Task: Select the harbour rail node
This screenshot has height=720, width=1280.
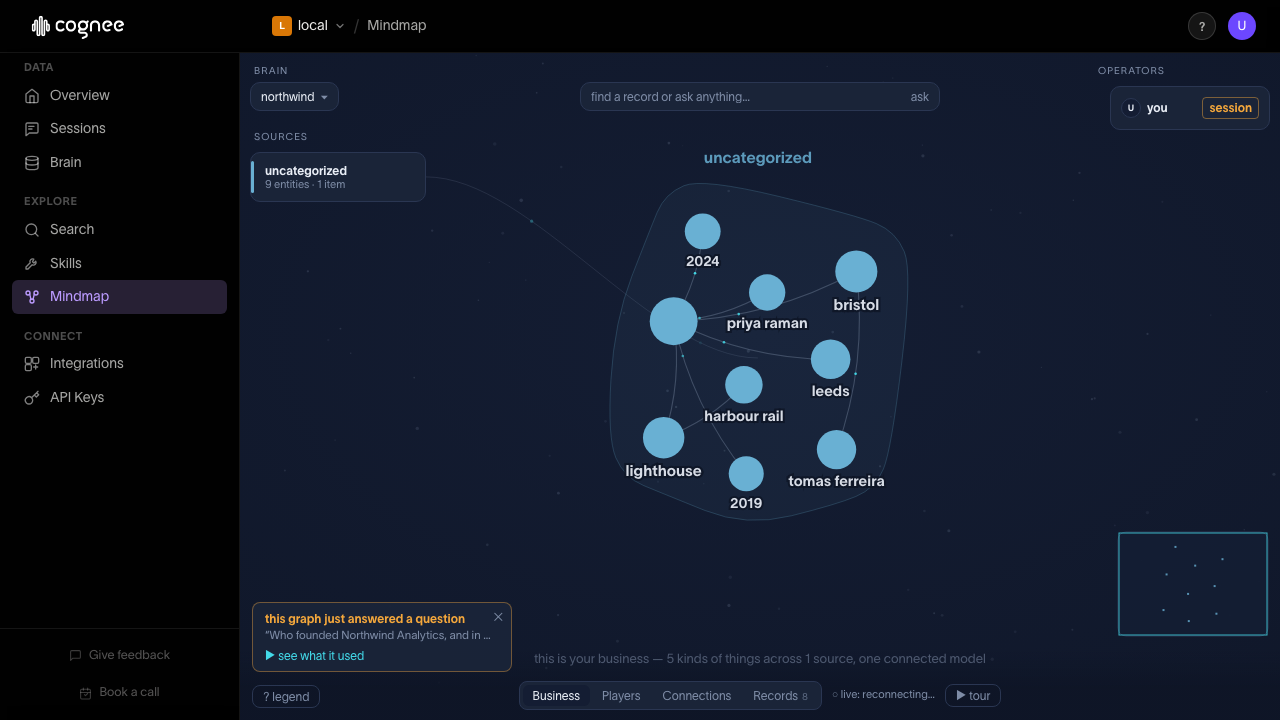Action: [x=744, y=385]
